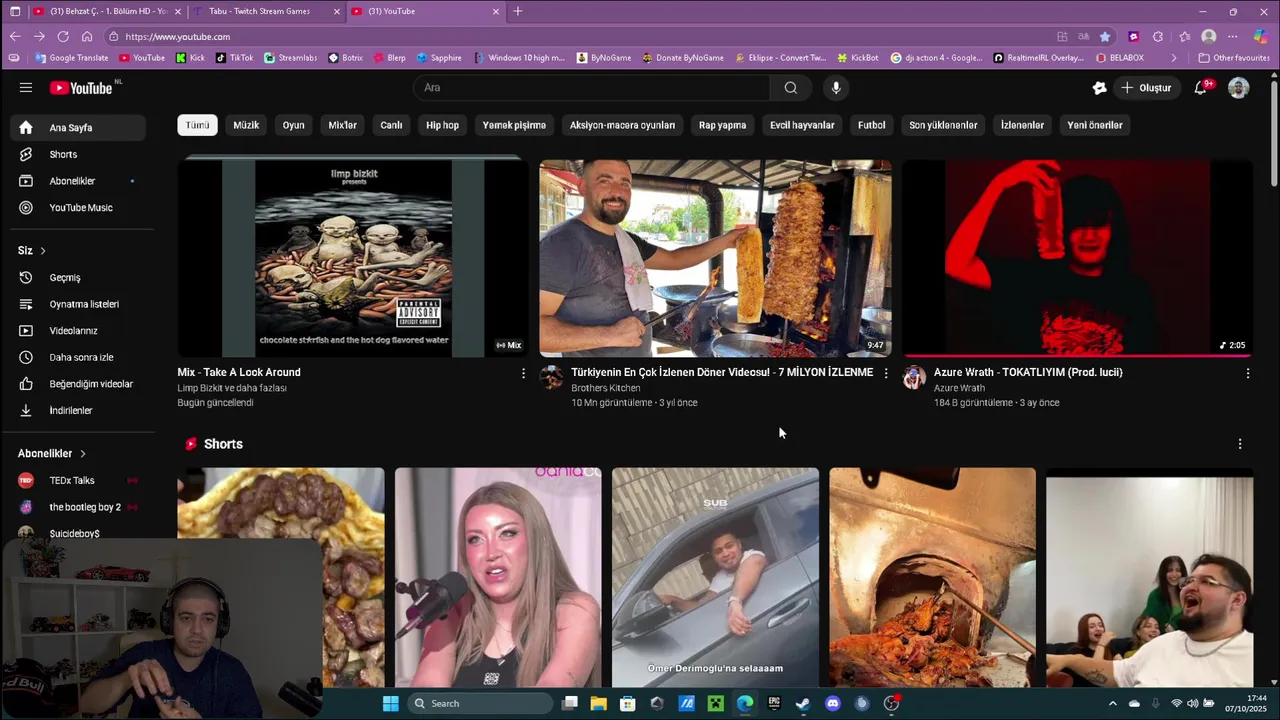Screen dimensions: 1280x720
Task: Open Beğendiğim videolar list
Action: [x=78, y=384]
